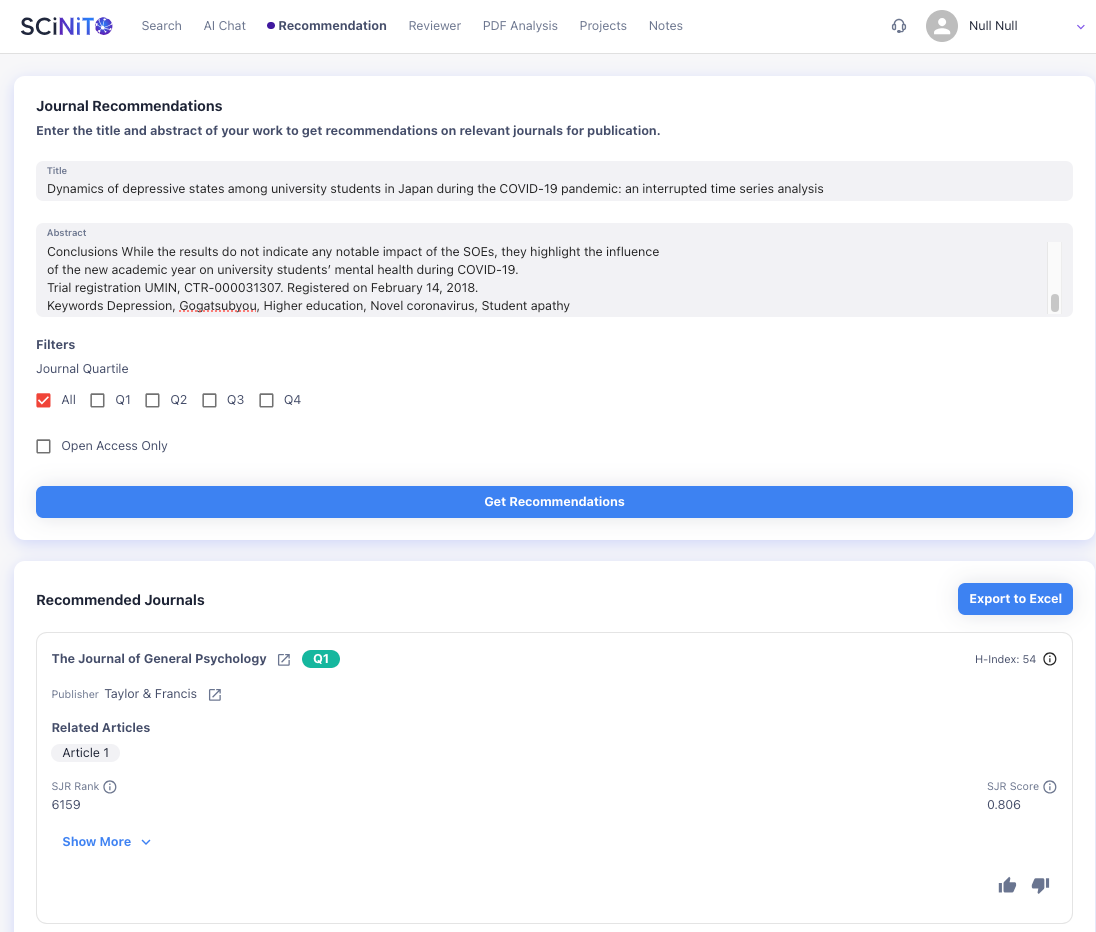
Task: Open the journal's external link icon
Action: pos(284,660)
